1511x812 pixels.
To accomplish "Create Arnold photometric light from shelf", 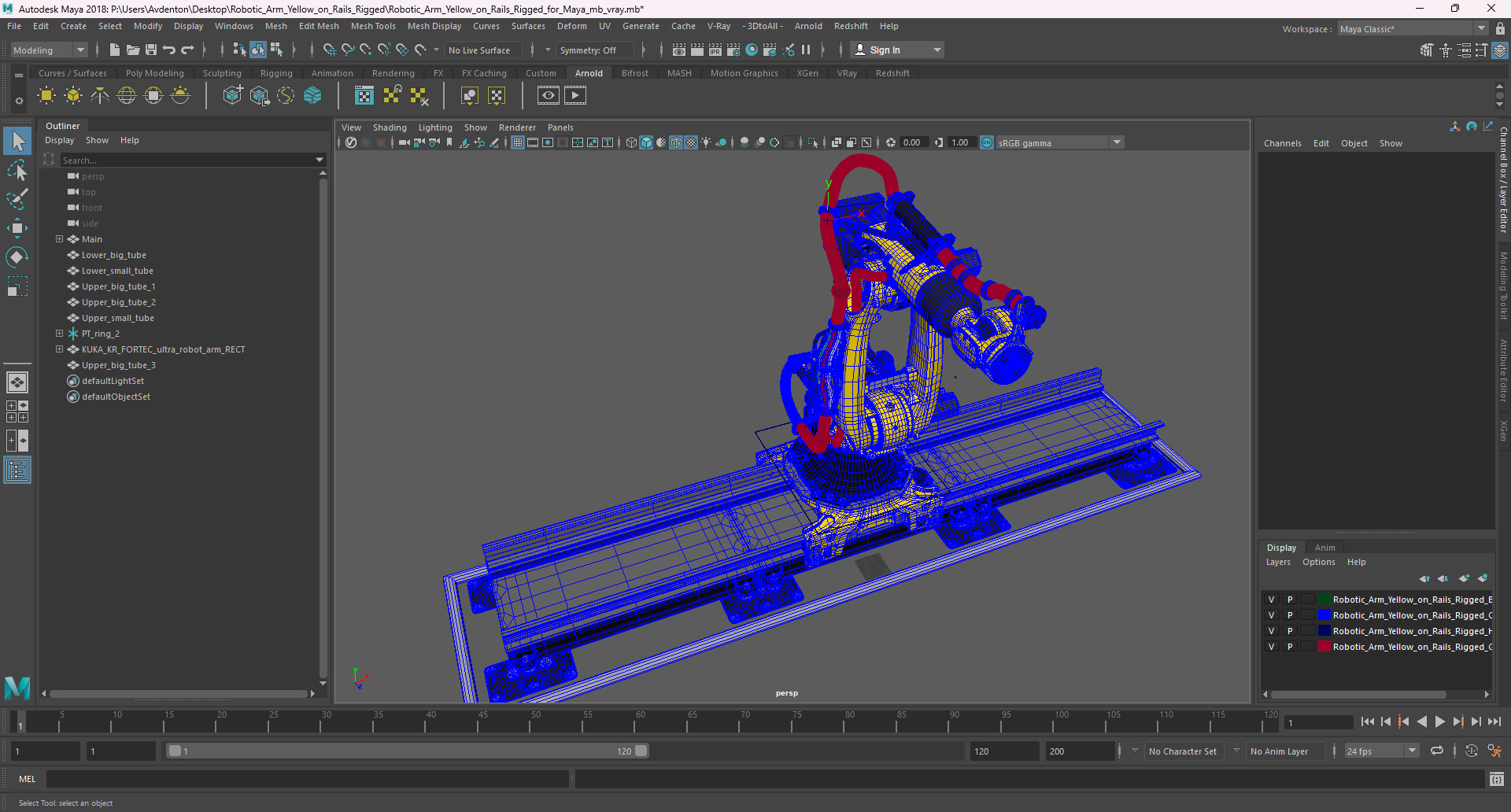I will [100, 96].
